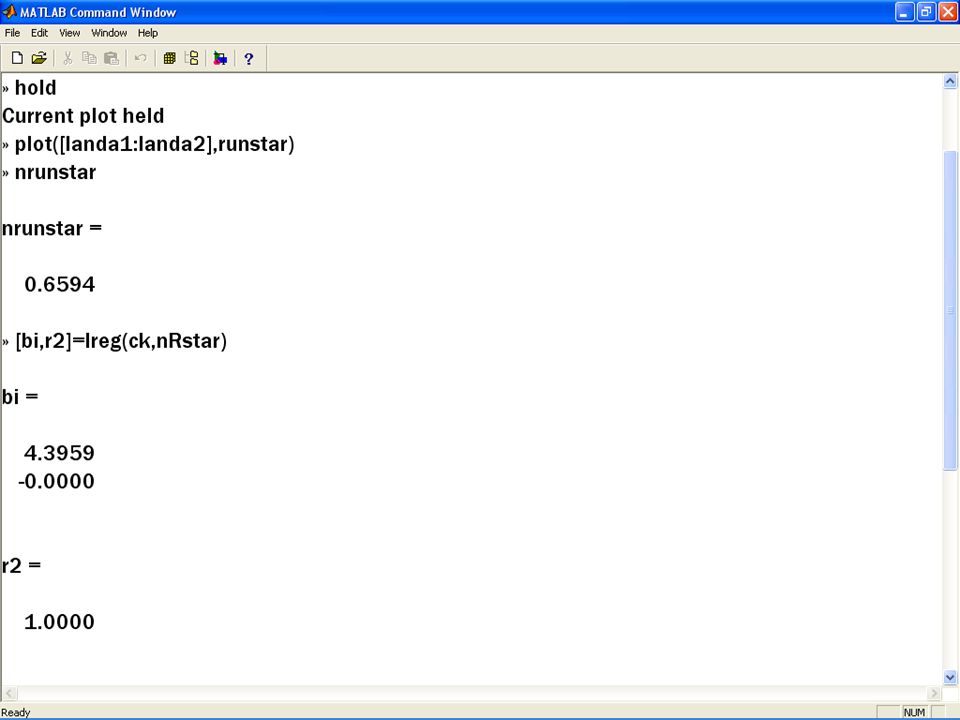Open the Path Browser icon
Image resolution: width=960 pixels, height=720 pixels.
[192, 58]
